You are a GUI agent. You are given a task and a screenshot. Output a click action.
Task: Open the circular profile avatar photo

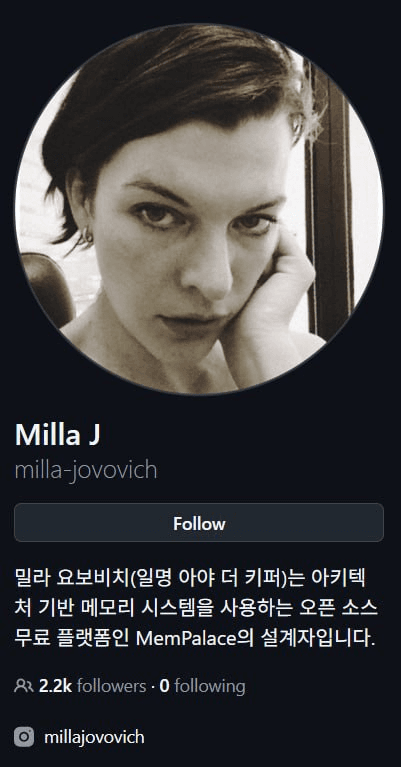pyautogui.click(x=200, y=209)
